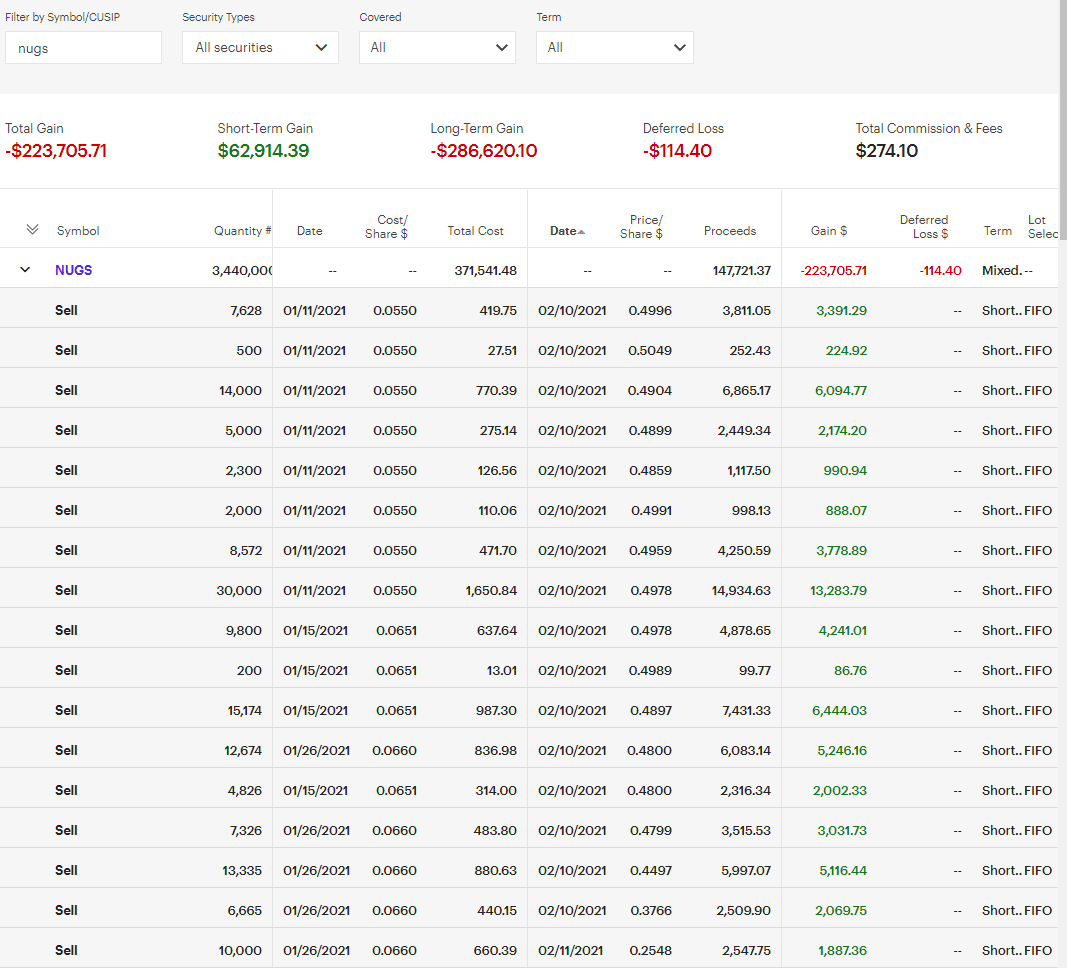Sort by Cost/Share $ column header

(392, 226)
